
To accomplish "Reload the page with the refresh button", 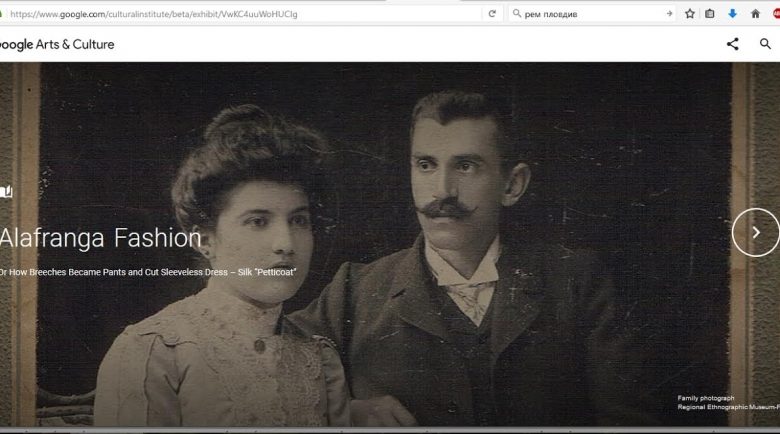I will (x=492, y=14).
